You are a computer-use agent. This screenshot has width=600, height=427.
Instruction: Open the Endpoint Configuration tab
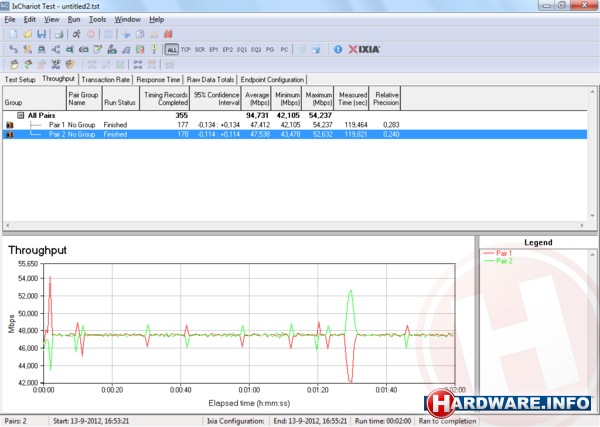coord(272,80)
